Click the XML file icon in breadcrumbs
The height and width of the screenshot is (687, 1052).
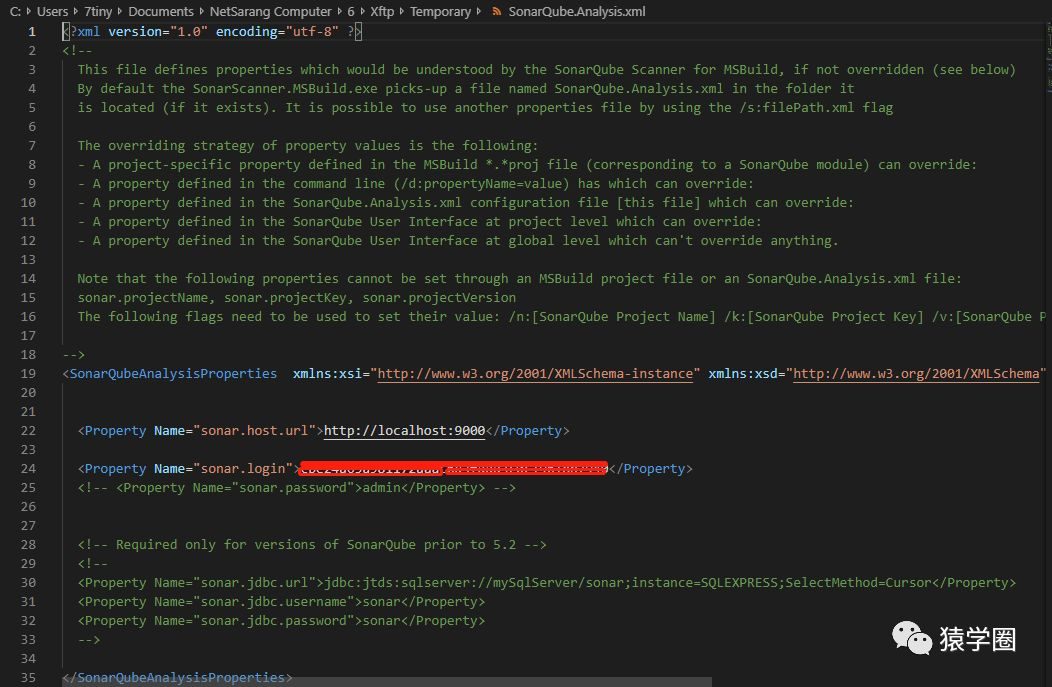pos(496,11)
